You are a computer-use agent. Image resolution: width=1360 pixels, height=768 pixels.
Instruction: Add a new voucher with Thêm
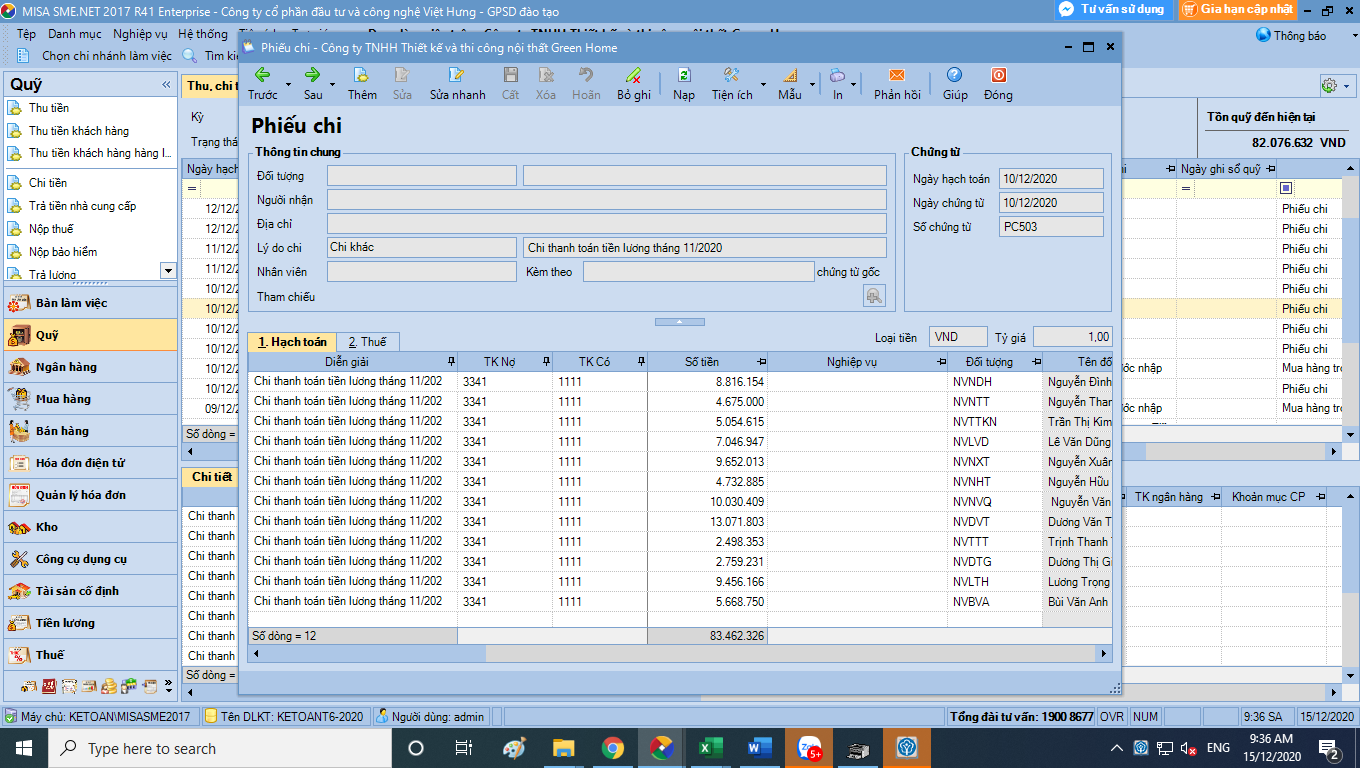pyautogui.click(x=362, y=83)
